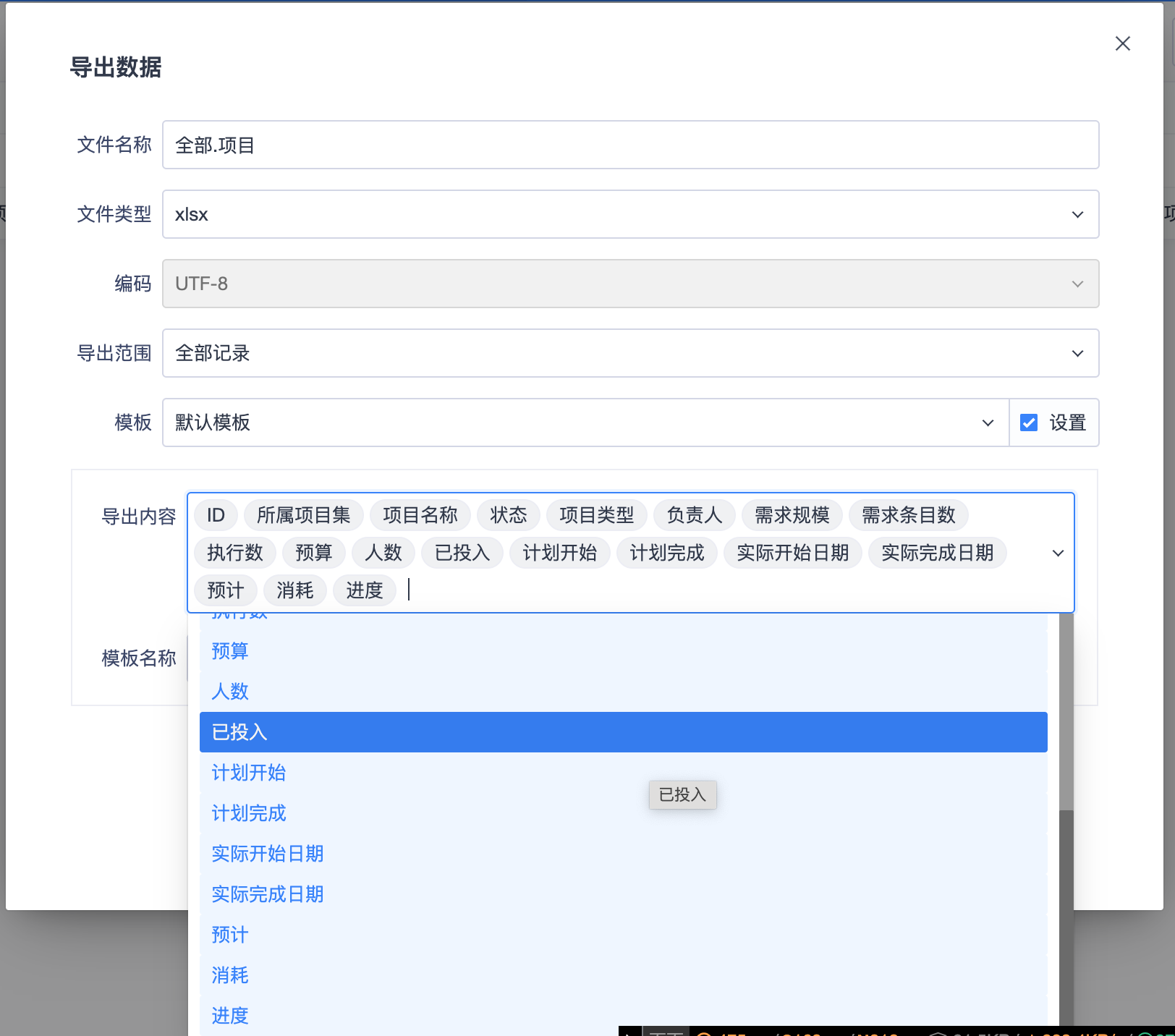Click the 实际完成日期 field tag
The width and height of the screenshot is (1175, 1036).
tap(937, 553)
